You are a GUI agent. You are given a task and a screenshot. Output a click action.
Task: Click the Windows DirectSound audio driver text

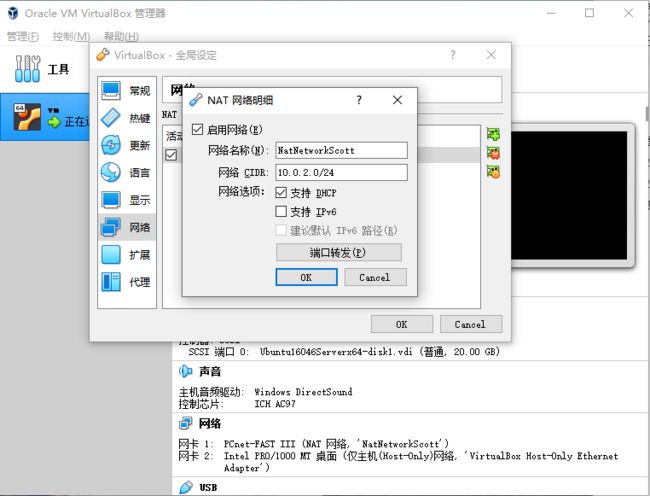pos(303,392)
